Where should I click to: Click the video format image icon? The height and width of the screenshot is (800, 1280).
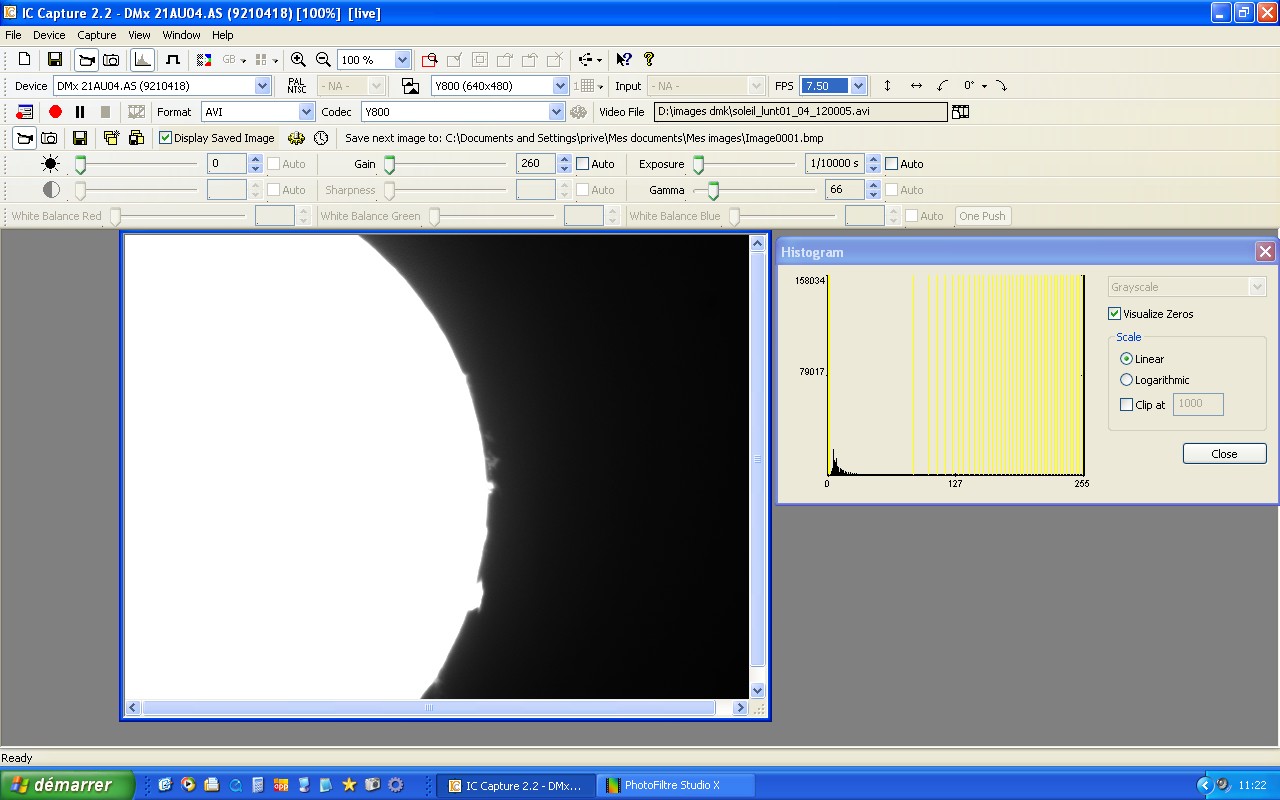tap(410, 86)
